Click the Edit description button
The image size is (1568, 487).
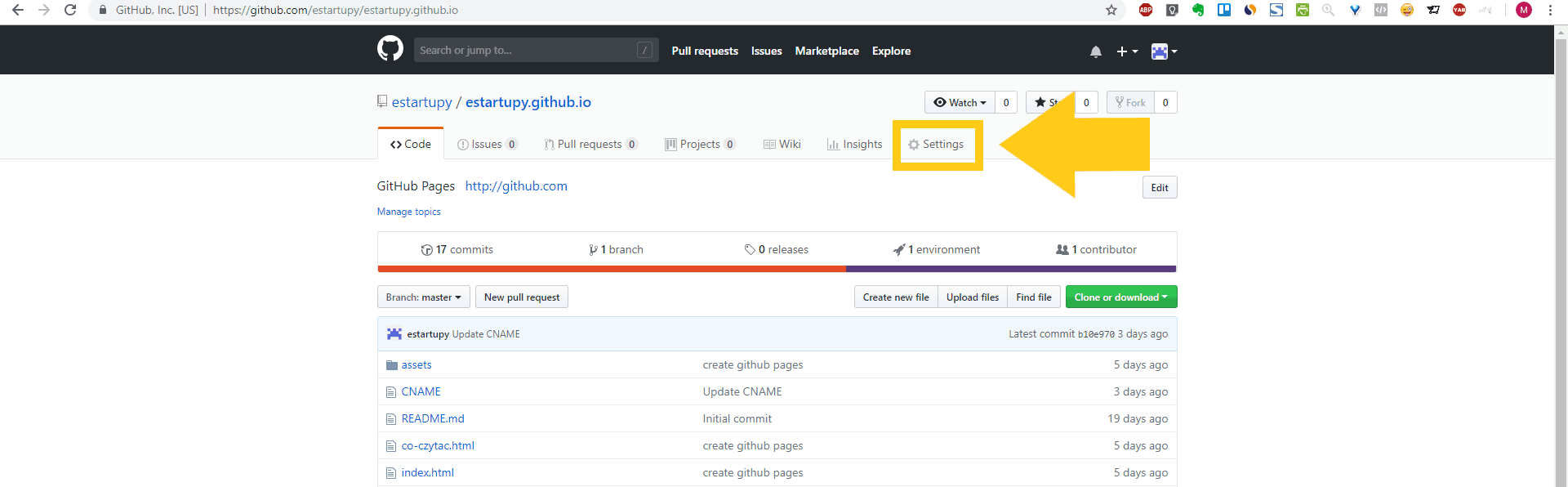(x=1160, y=187)
